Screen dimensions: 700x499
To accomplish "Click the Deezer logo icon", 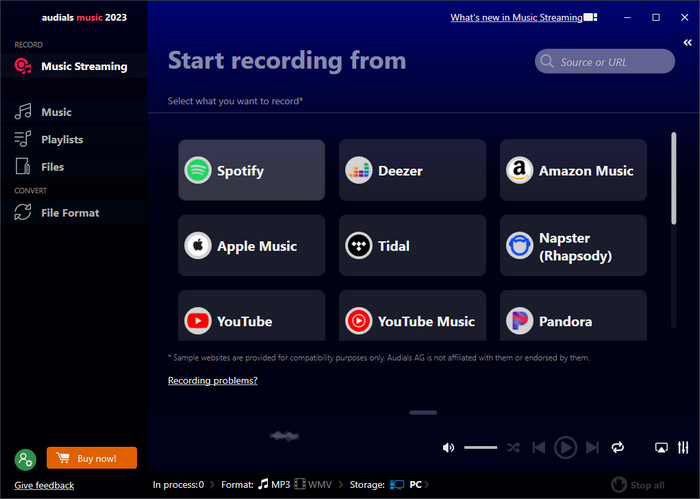I will (x=358, y=170).
